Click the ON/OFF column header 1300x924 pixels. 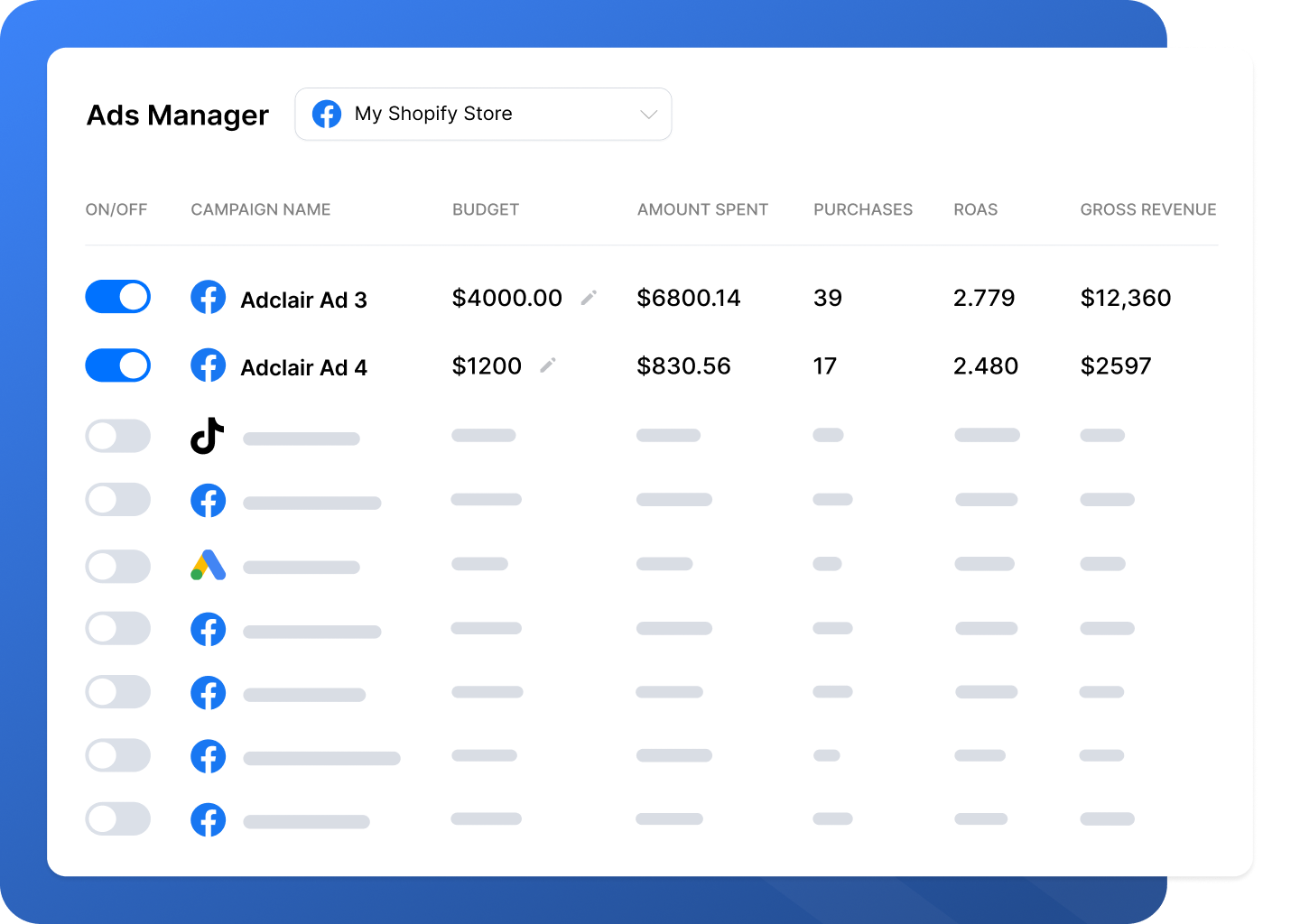click(116, 209)
